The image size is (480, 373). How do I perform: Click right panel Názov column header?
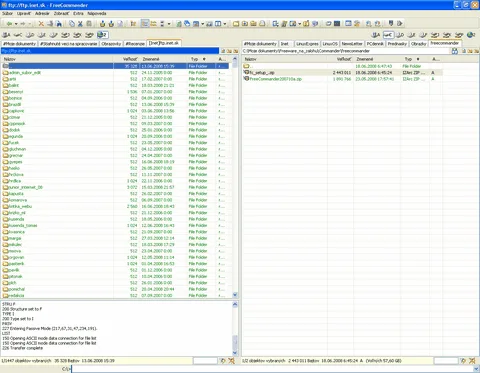pyautogui.click(x=285, y=59)
